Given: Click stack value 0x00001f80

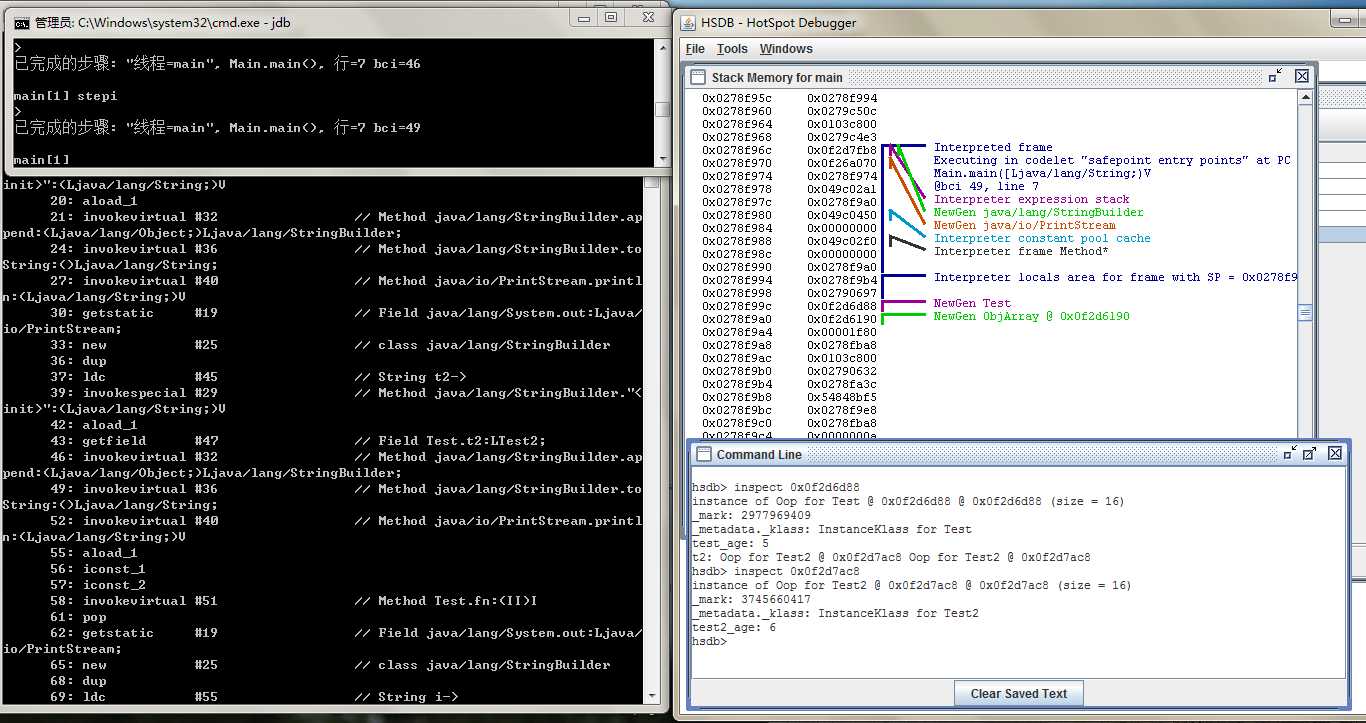Looking at the screenshot, I should tap(842, 332).
